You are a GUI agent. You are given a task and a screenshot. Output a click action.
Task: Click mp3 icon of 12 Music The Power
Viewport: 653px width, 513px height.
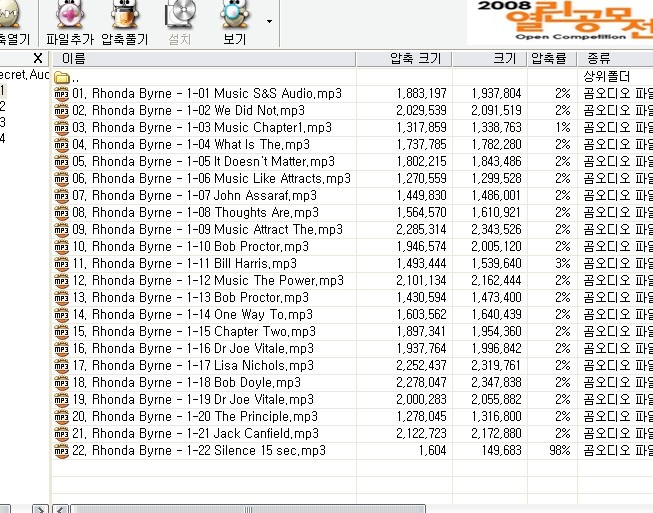click(x=62, y=281)
